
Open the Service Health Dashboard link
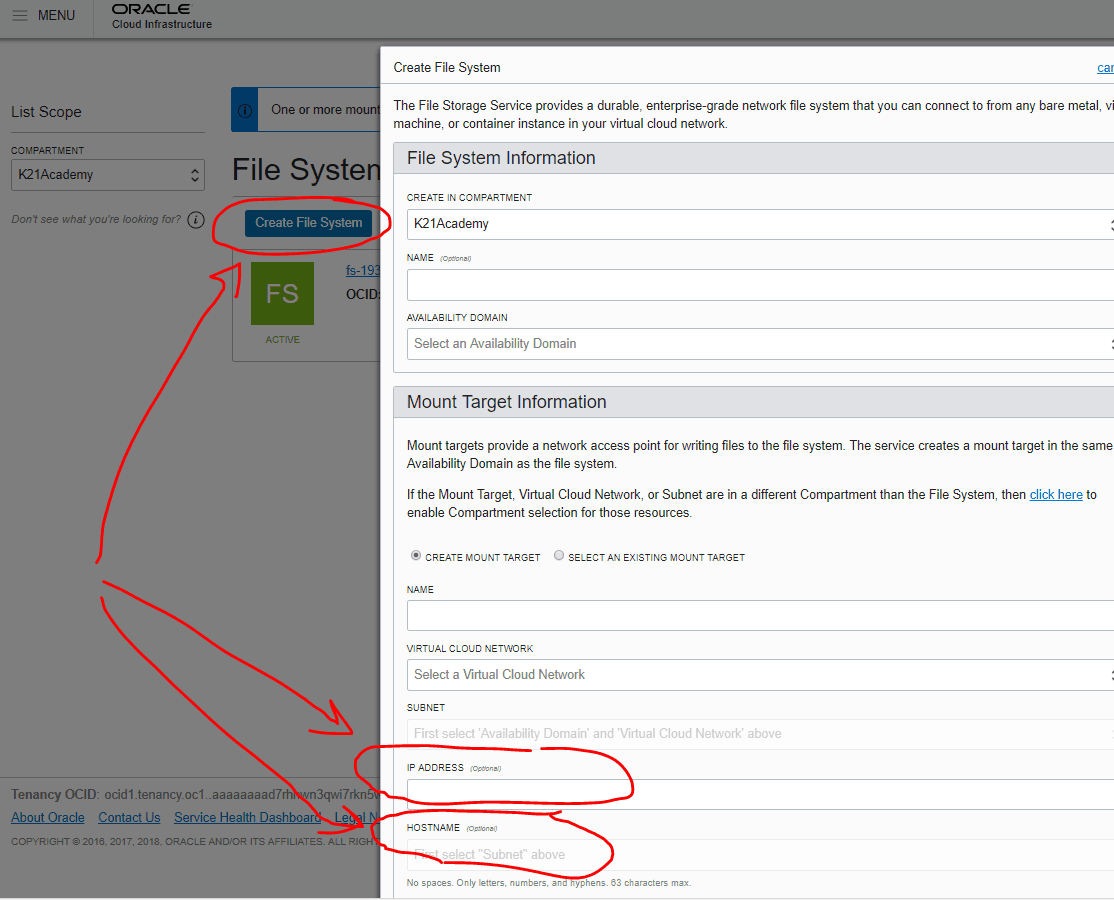pos(247,818)
